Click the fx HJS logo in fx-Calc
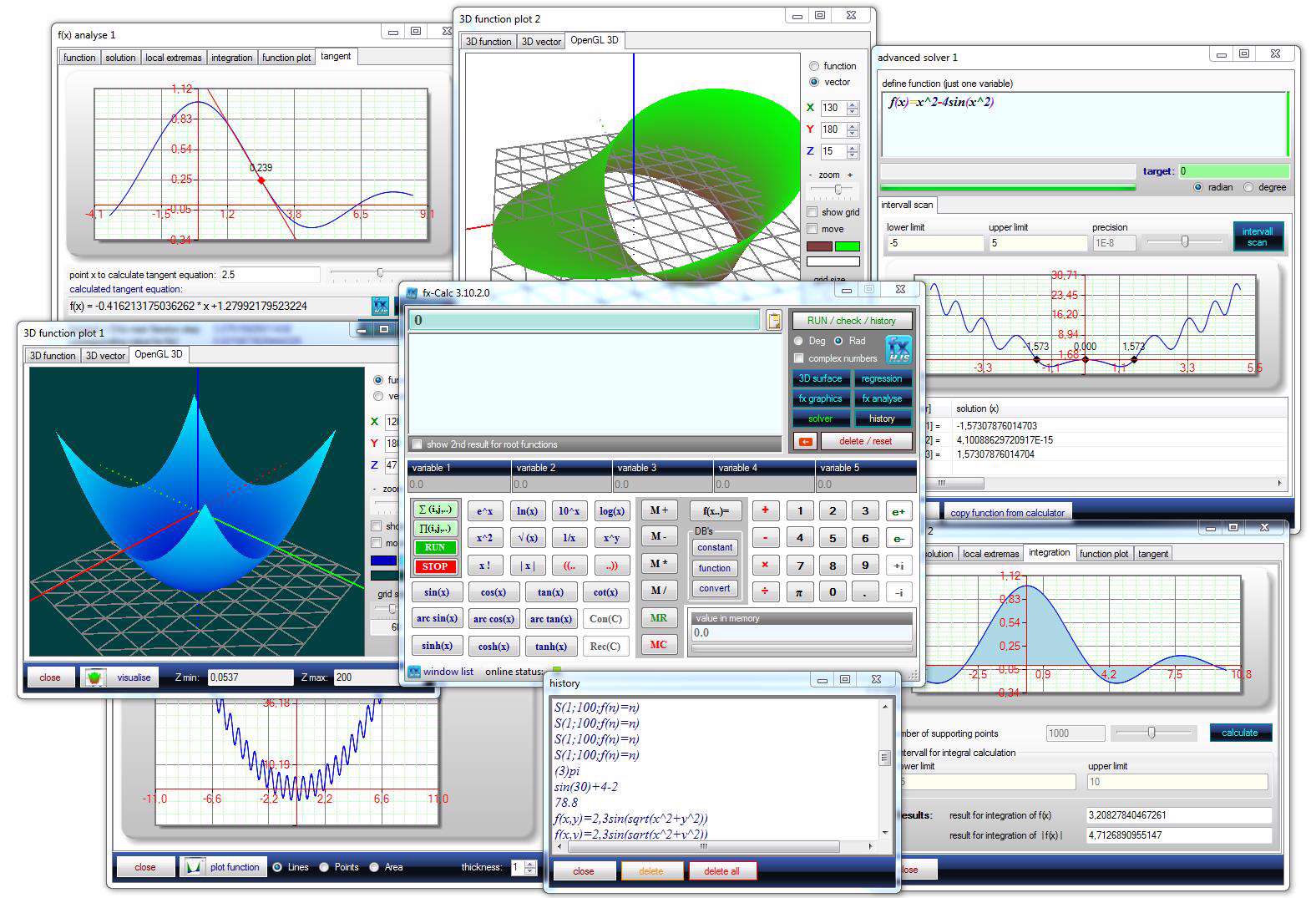 tap(898, 349)
